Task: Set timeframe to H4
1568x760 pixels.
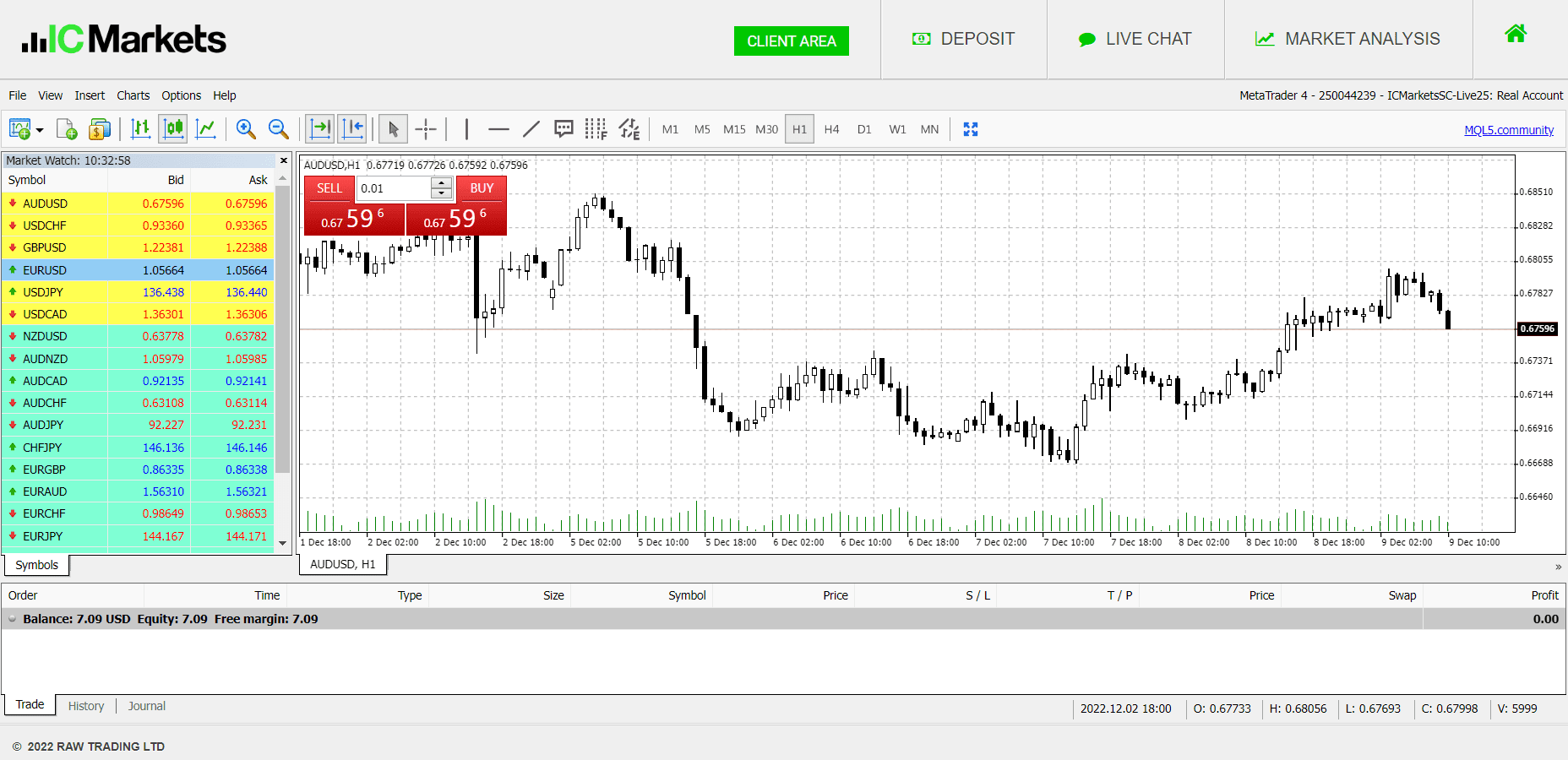Action: (831, 129)
